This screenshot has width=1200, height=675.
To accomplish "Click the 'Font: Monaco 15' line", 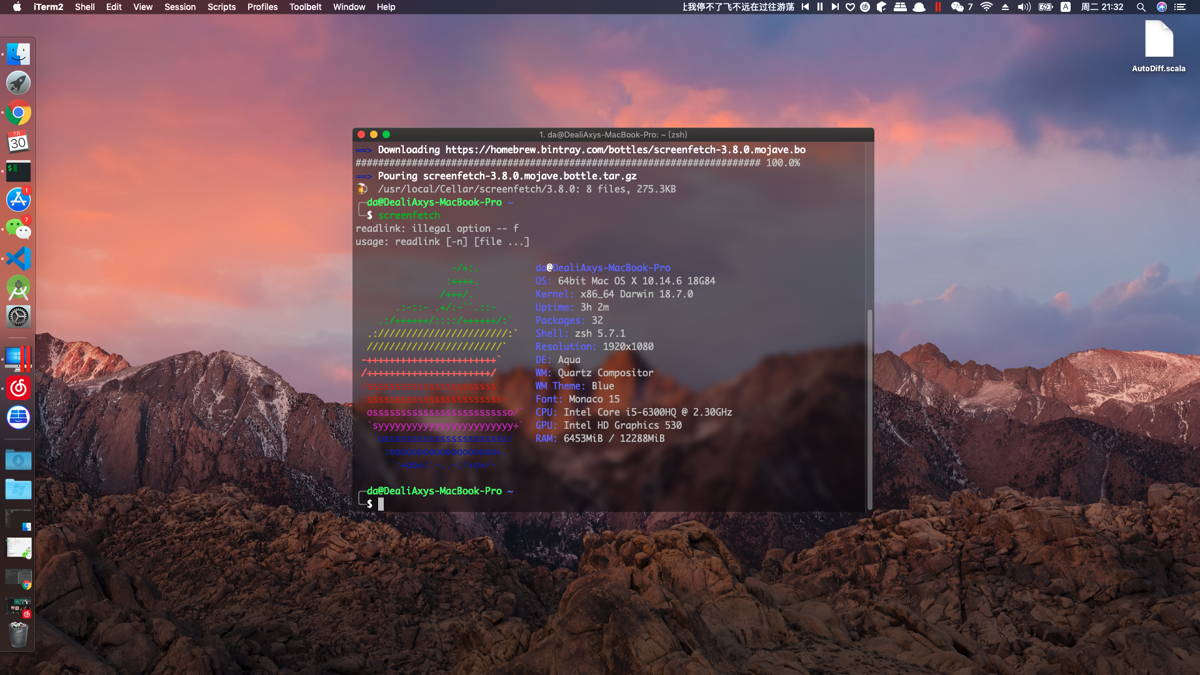I will pos(577,399).
